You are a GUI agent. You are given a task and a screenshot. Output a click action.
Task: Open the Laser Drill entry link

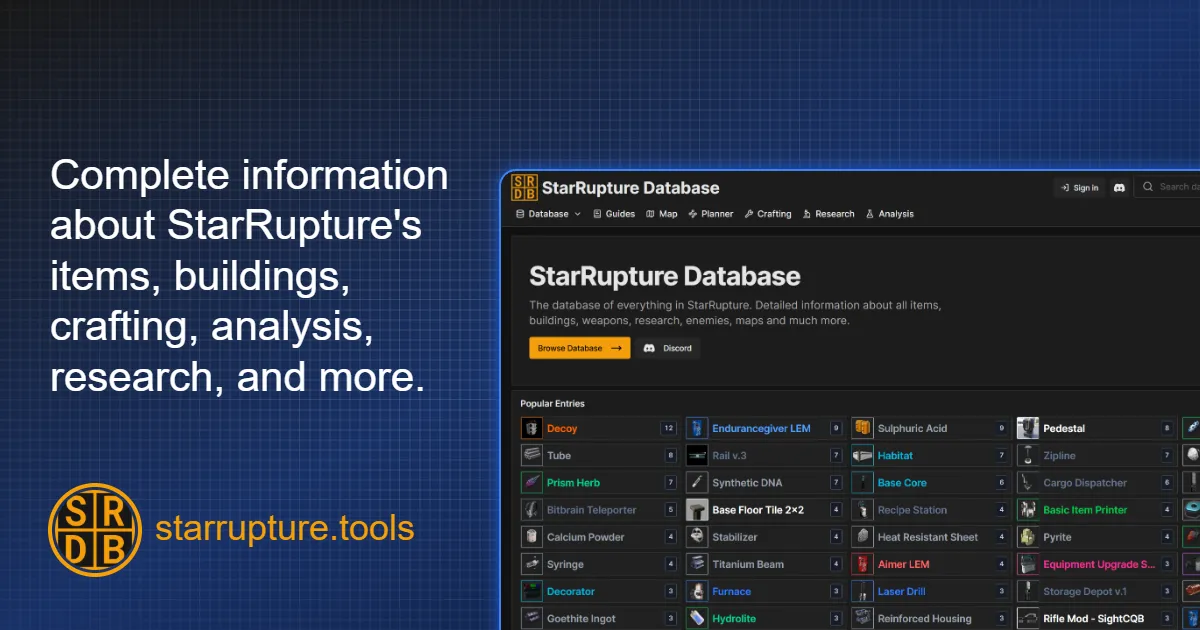[x=905, y=591]
